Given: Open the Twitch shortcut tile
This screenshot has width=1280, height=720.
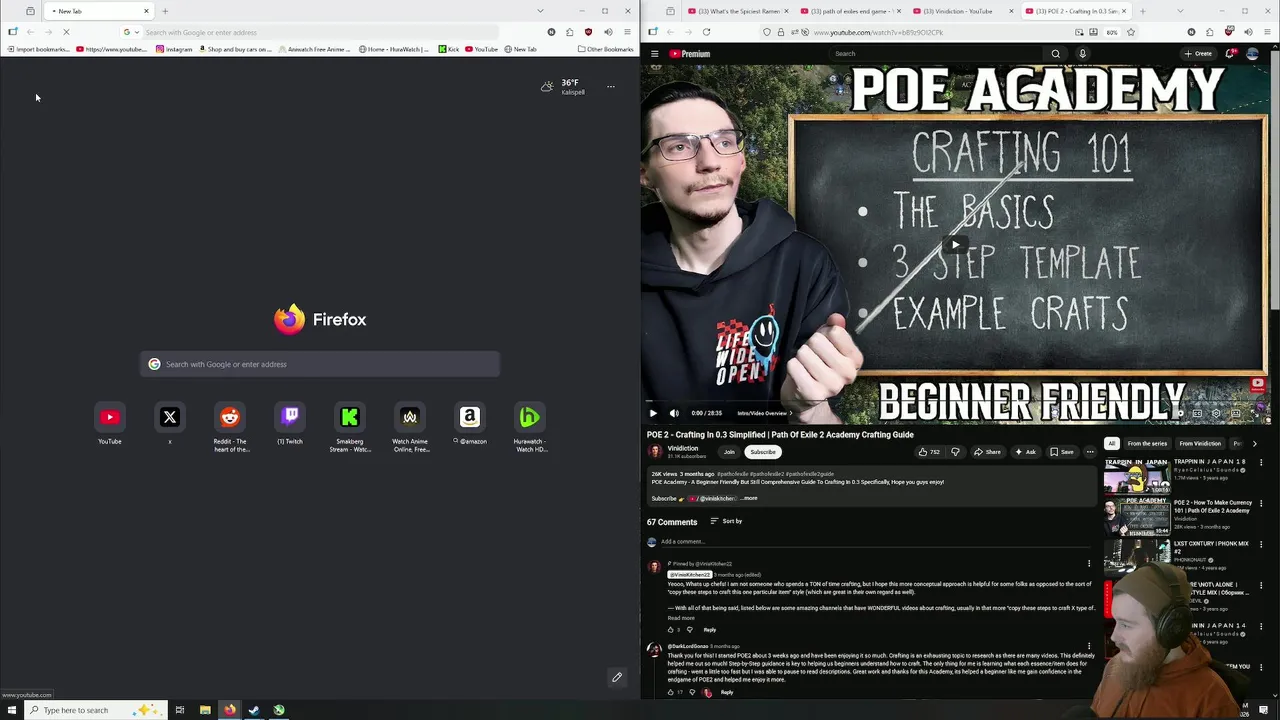Looking at the screenshot, I should click(290, 417).
